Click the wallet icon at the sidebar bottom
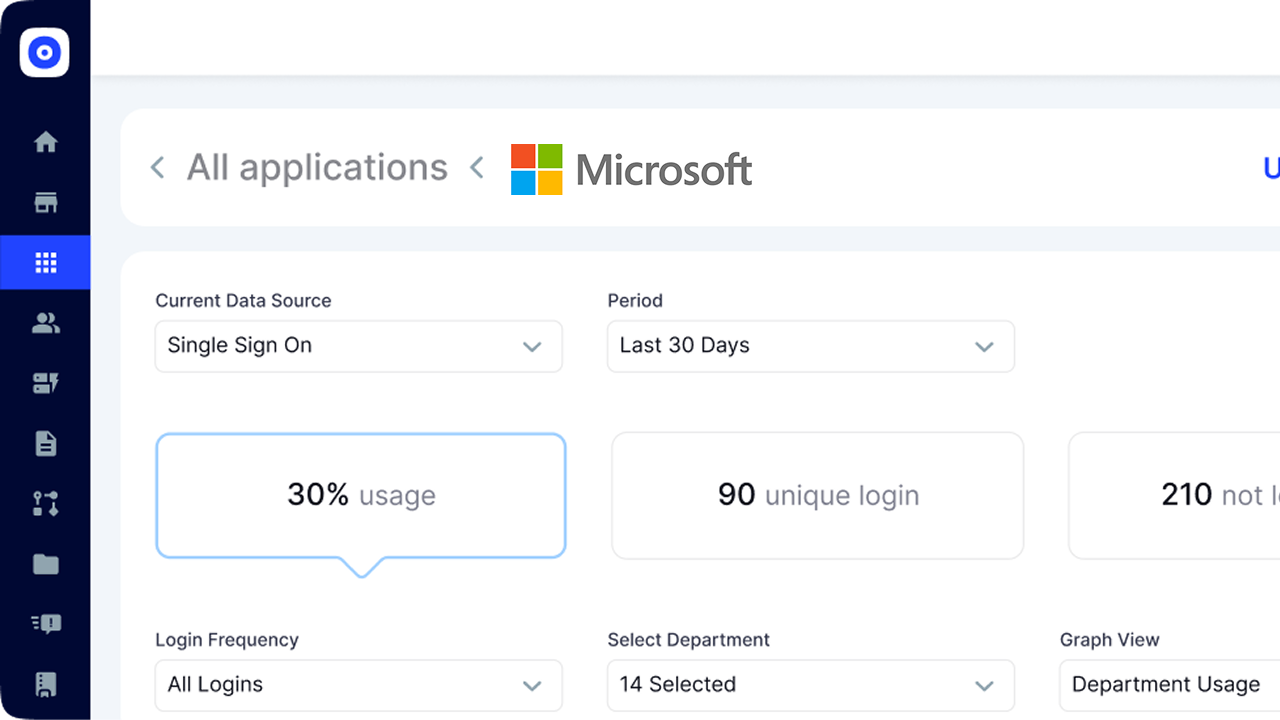Image resolution: width=1280 pixels, height=720 pixels. pyautogui.click(x=45, y=683)
